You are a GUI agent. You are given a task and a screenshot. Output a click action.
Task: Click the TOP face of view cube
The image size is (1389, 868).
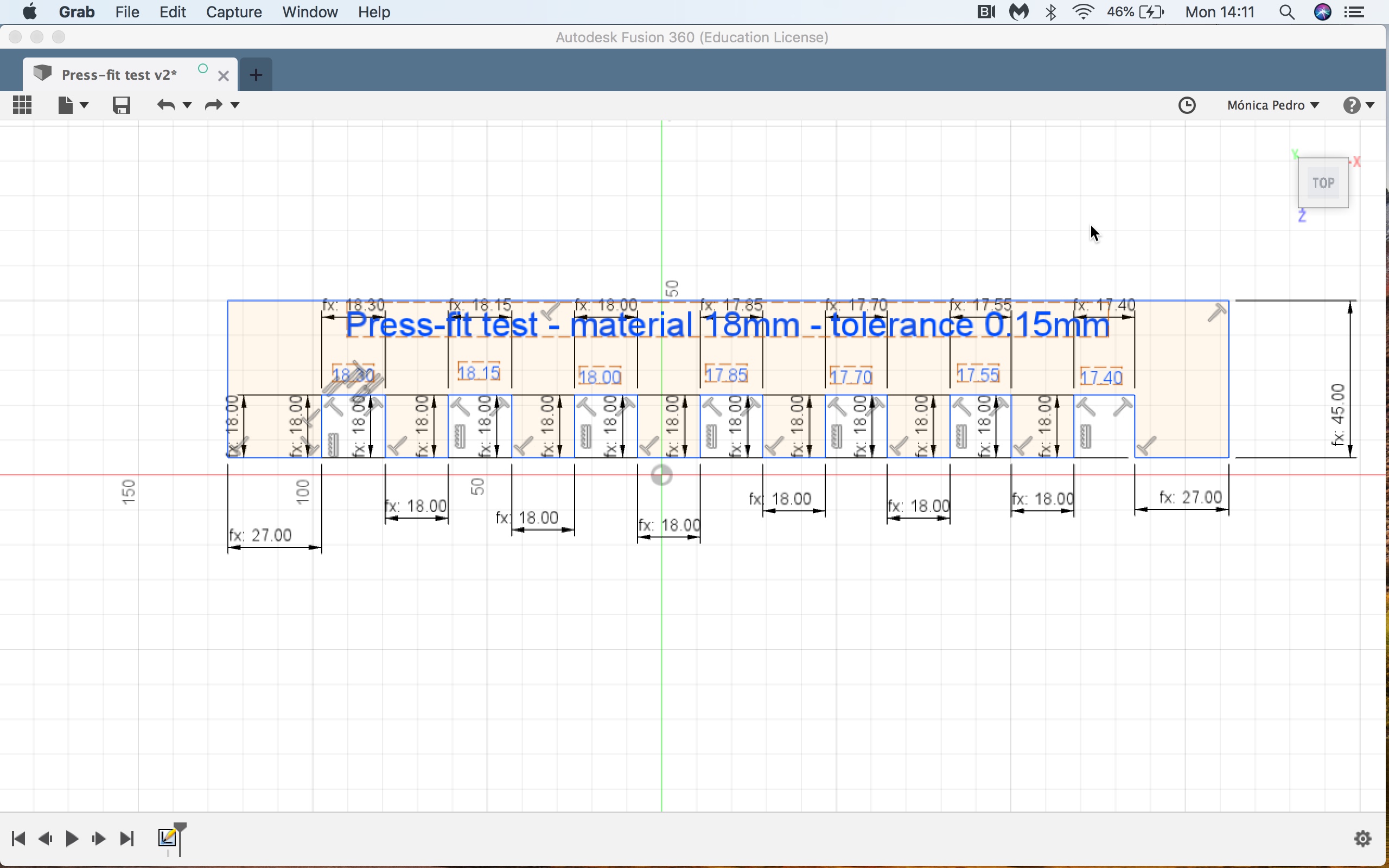point(1323,183)
